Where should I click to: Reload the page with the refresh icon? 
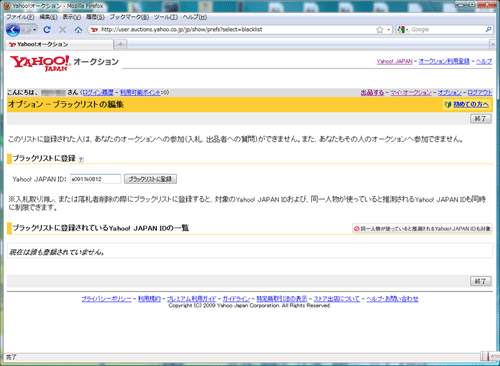(47, 30)
